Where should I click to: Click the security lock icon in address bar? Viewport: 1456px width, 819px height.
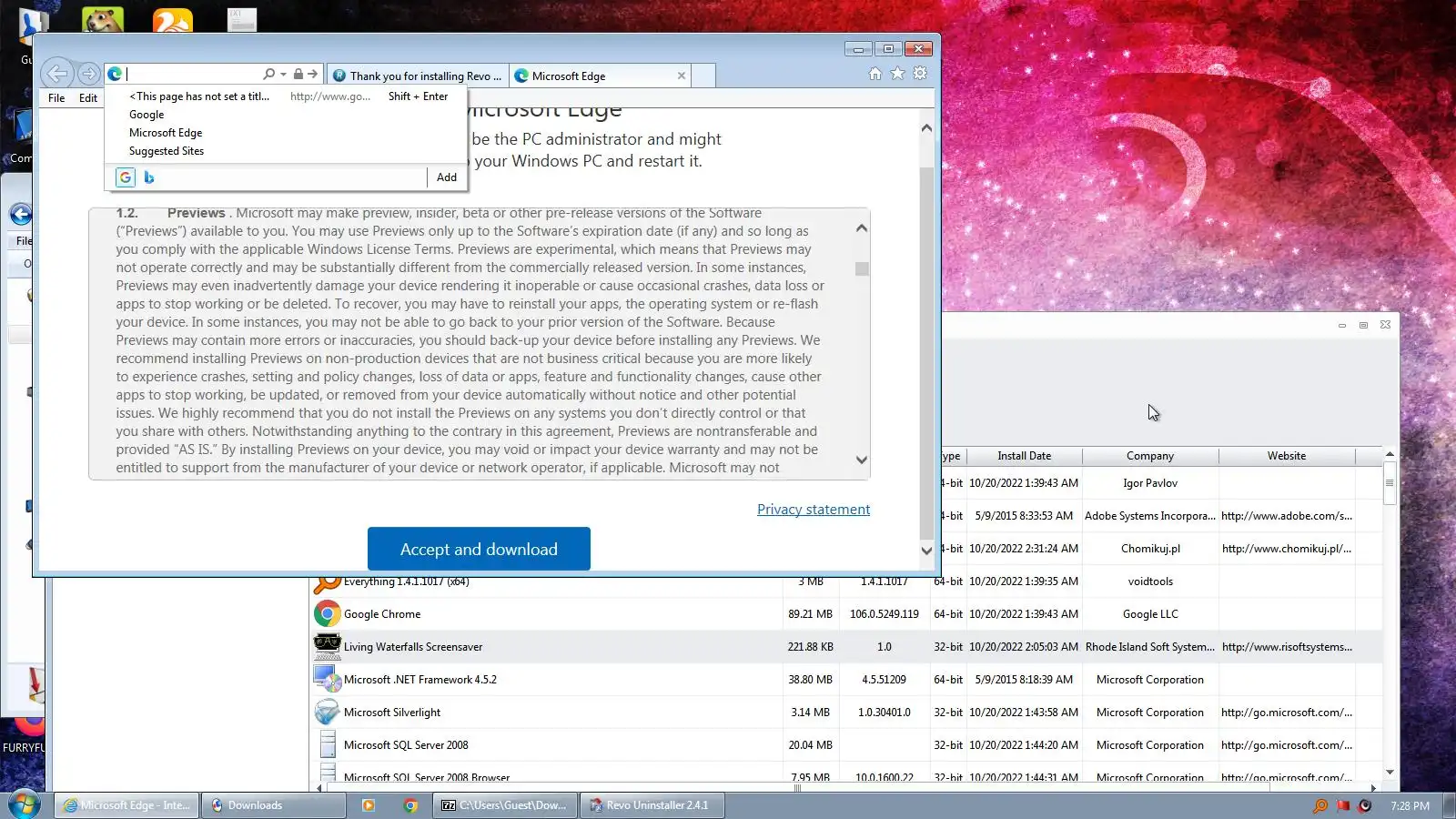tap(298, 74)
